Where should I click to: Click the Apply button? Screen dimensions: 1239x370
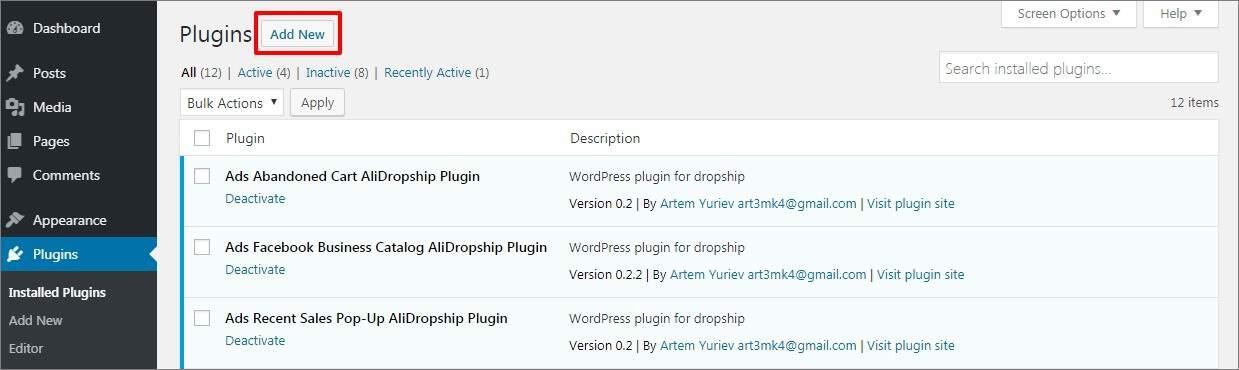click(x=318, y=103)
